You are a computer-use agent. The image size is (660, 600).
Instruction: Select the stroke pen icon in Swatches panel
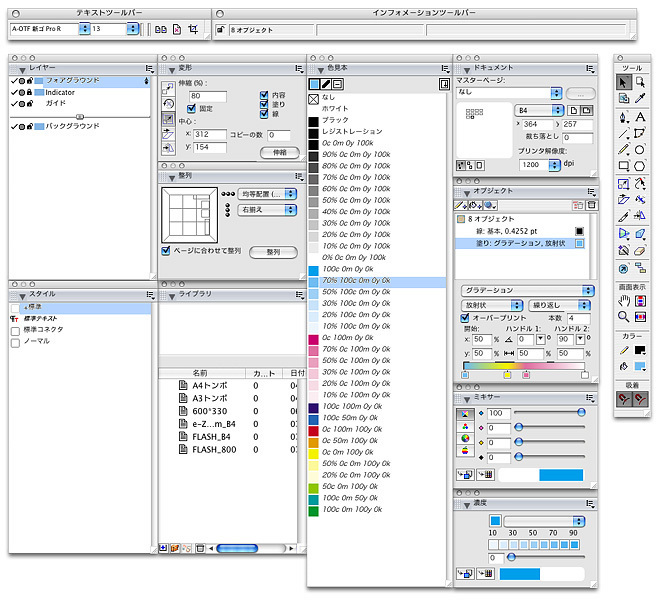click(326, 84)
